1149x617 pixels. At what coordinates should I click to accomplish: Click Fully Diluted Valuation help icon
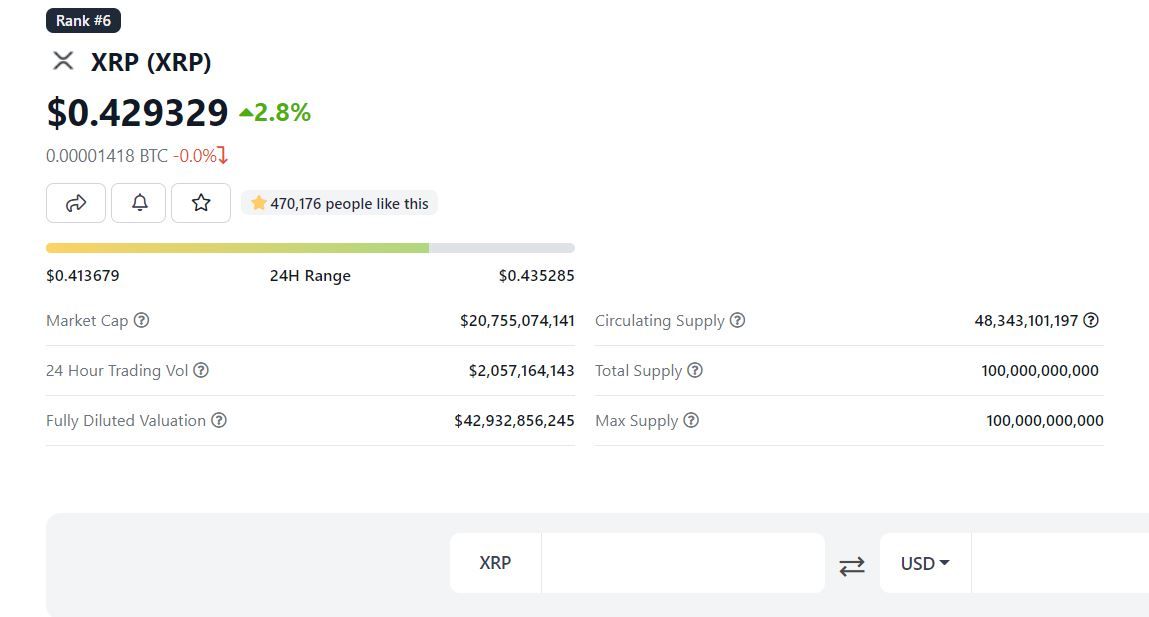point(219,421)
